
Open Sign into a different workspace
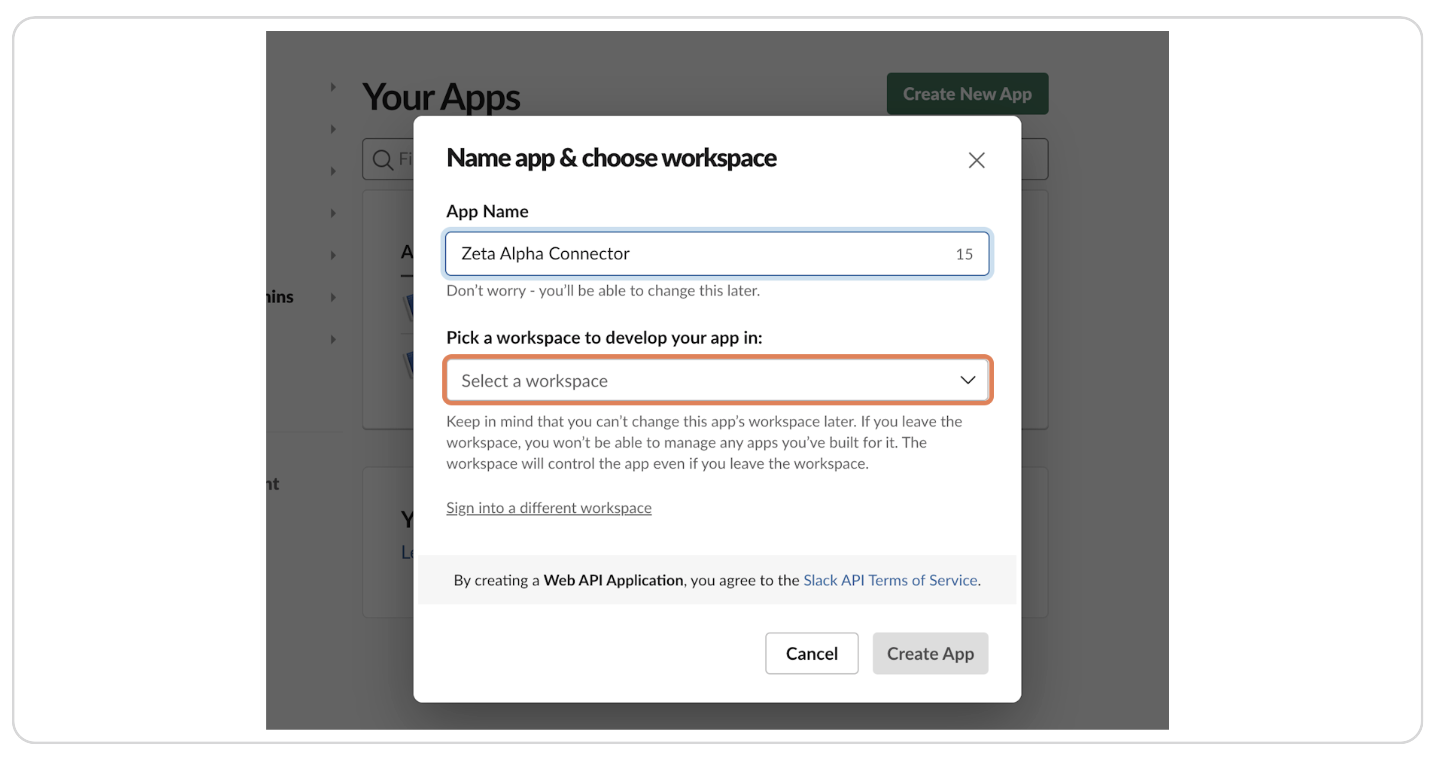[x=548, y=507]
